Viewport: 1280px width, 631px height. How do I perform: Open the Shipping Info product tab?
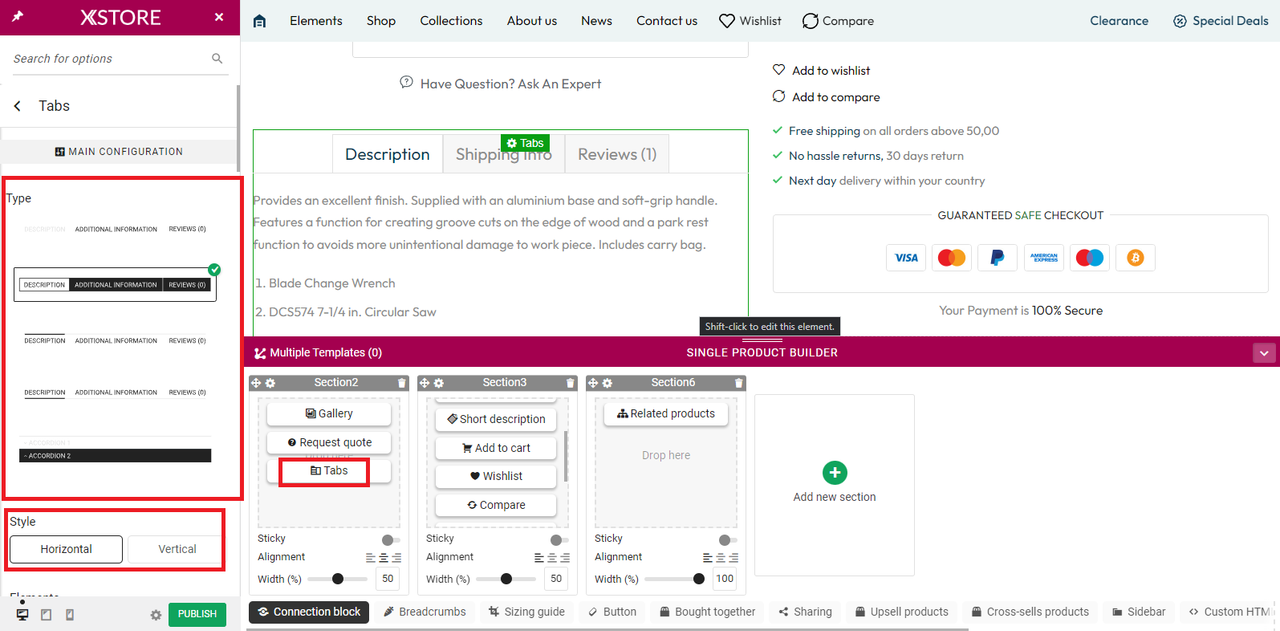pyautogui.click(x=504, y=154)
